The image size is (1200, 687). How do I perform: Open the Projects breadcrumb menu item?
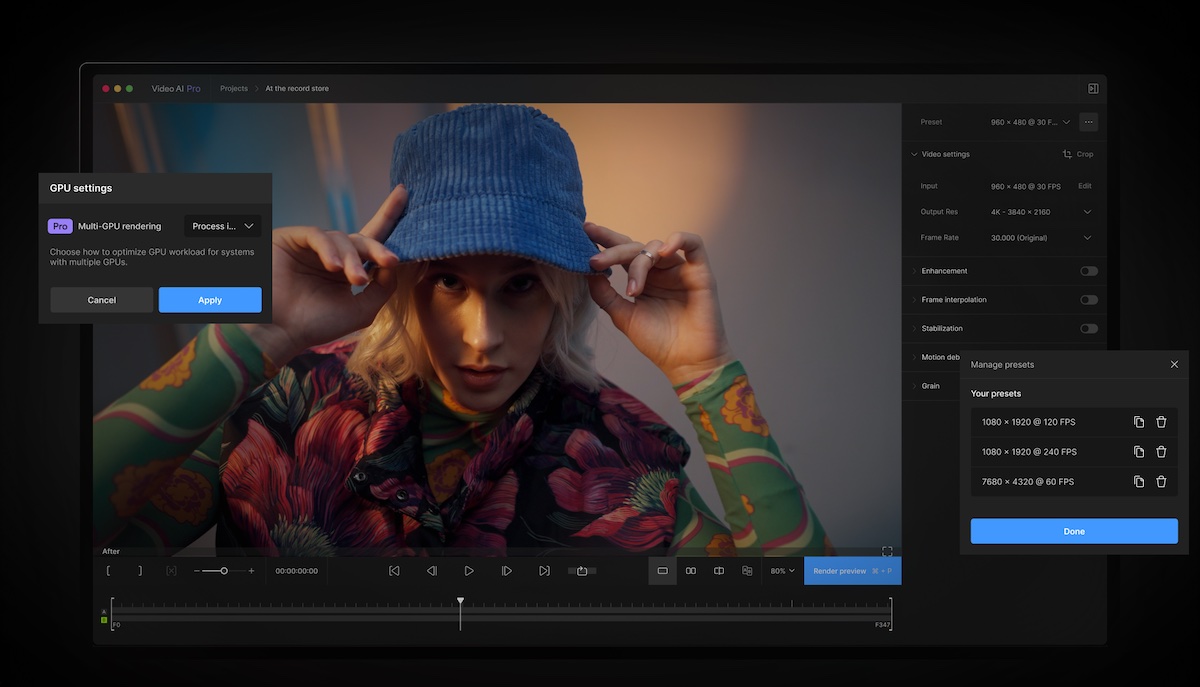point(233,88)
